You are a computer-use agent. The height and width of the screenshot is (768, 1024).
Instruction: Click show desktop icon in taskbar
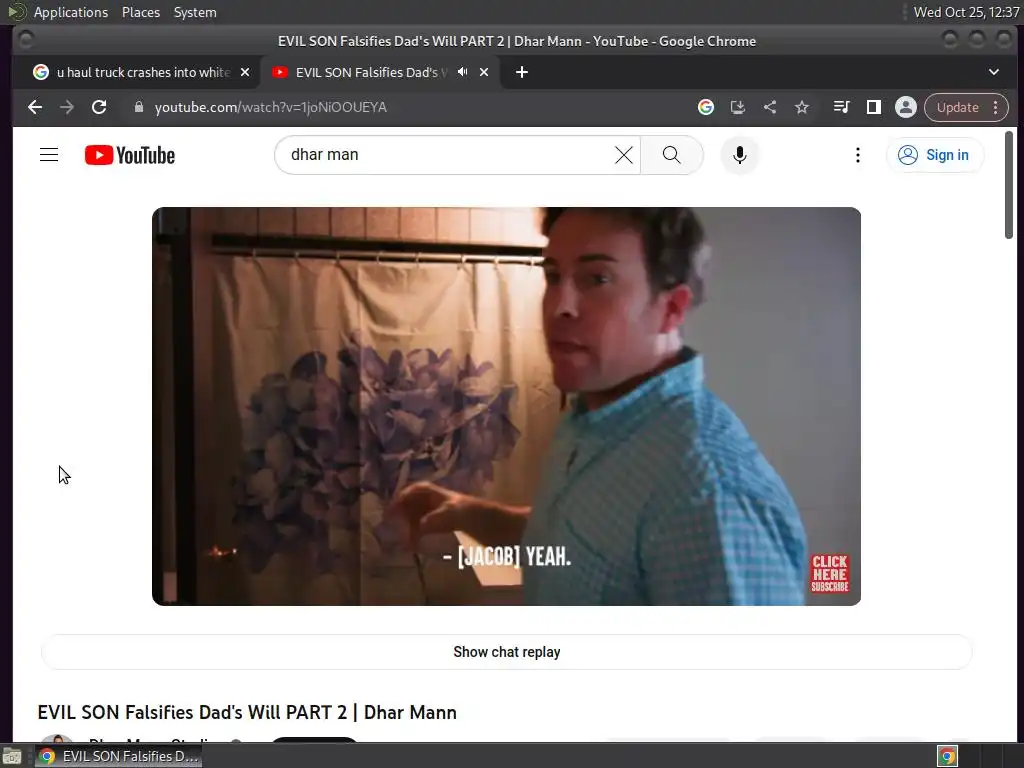(x=12, y=756)
